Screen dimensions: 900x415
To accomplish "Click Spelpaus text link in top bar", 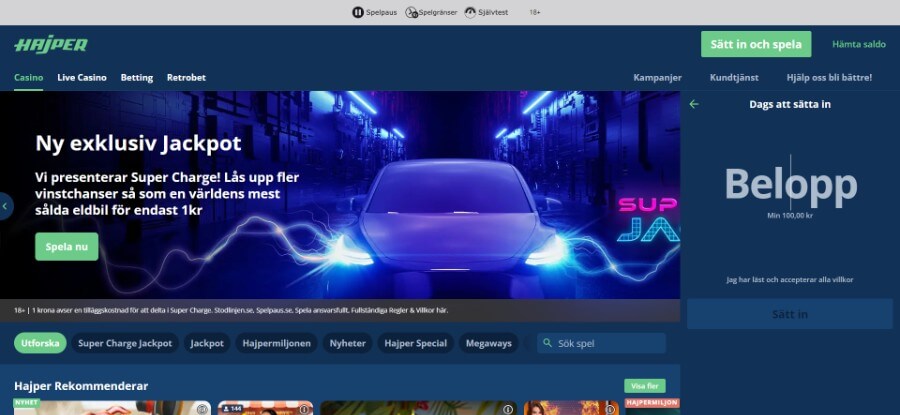I will [381, 12].
